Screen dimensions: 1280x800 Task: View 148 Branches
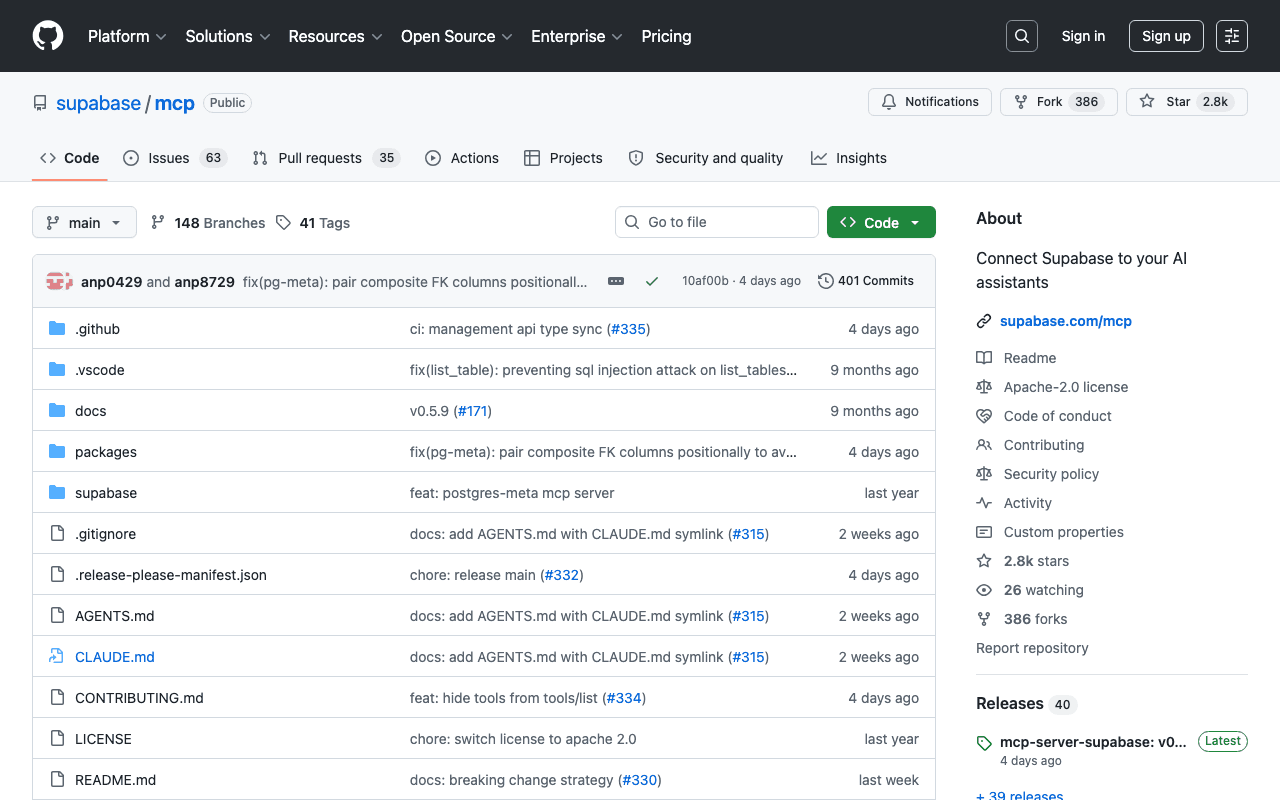pyautogui.click(x=208, y=223)
